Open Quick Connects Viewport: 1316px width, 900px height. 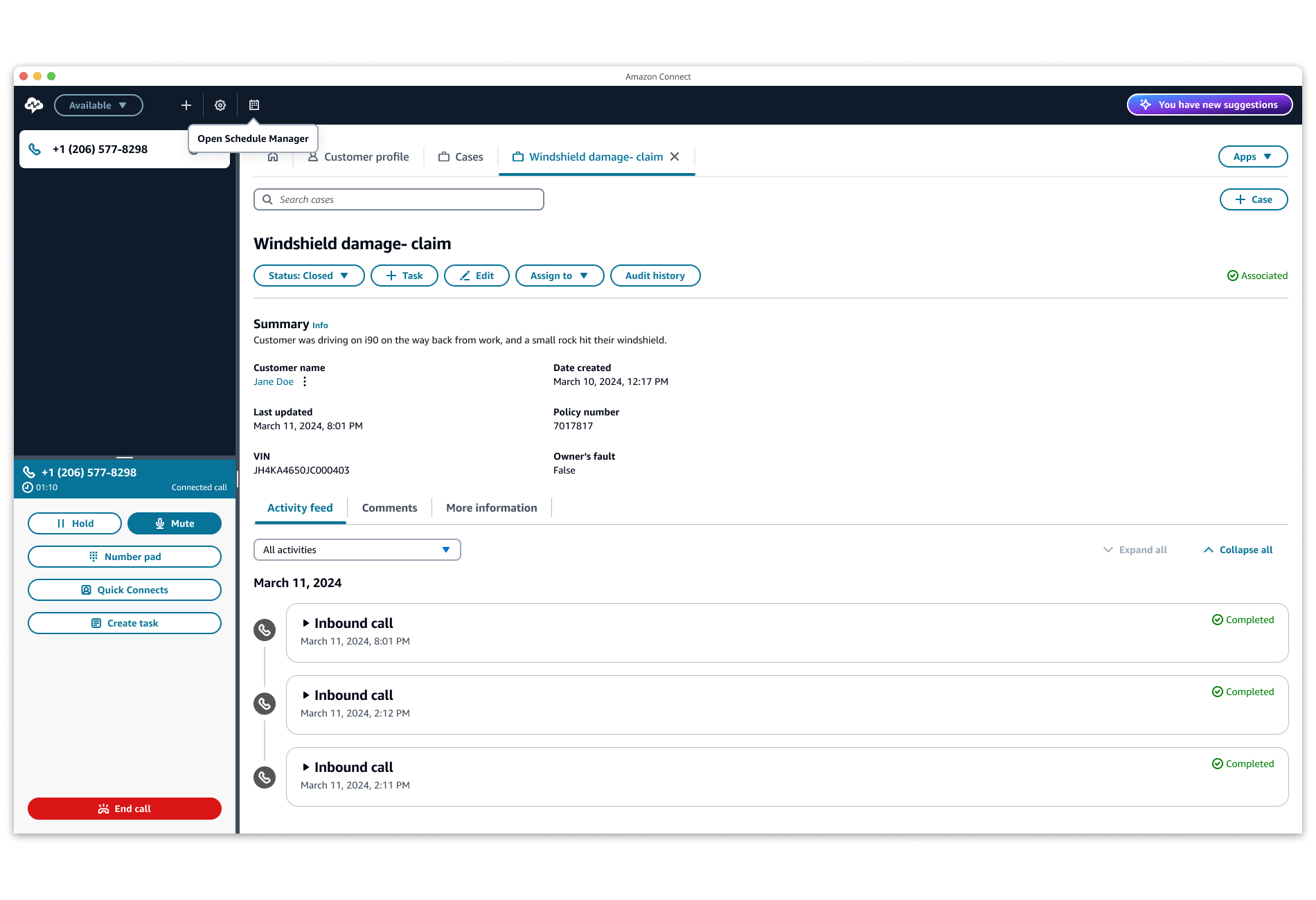[125, 589]
